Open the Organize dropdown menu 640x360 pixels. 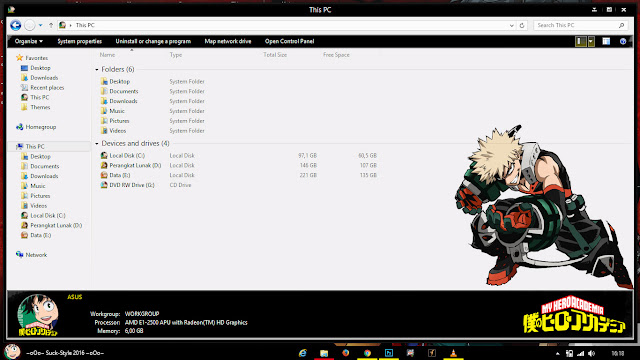click(29, 41)
